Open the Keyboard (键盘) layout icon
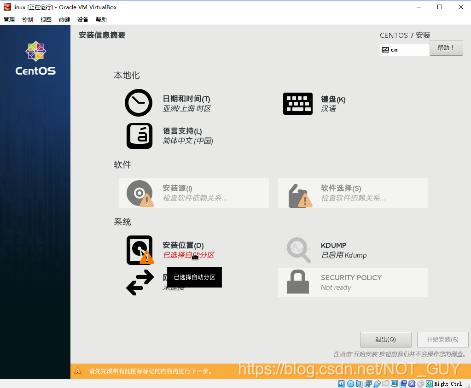 pos(298,104)
